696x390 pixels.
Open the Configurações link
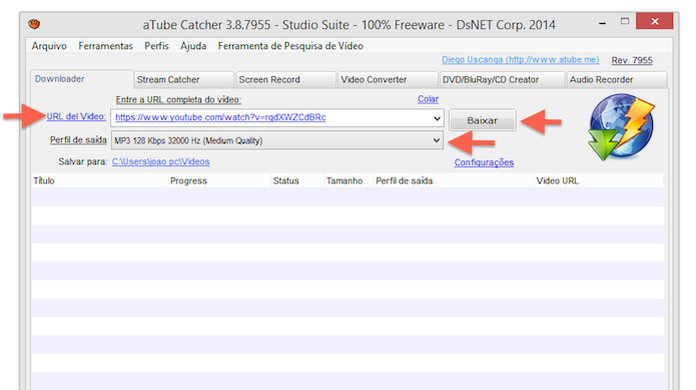[x=484, y=162]
